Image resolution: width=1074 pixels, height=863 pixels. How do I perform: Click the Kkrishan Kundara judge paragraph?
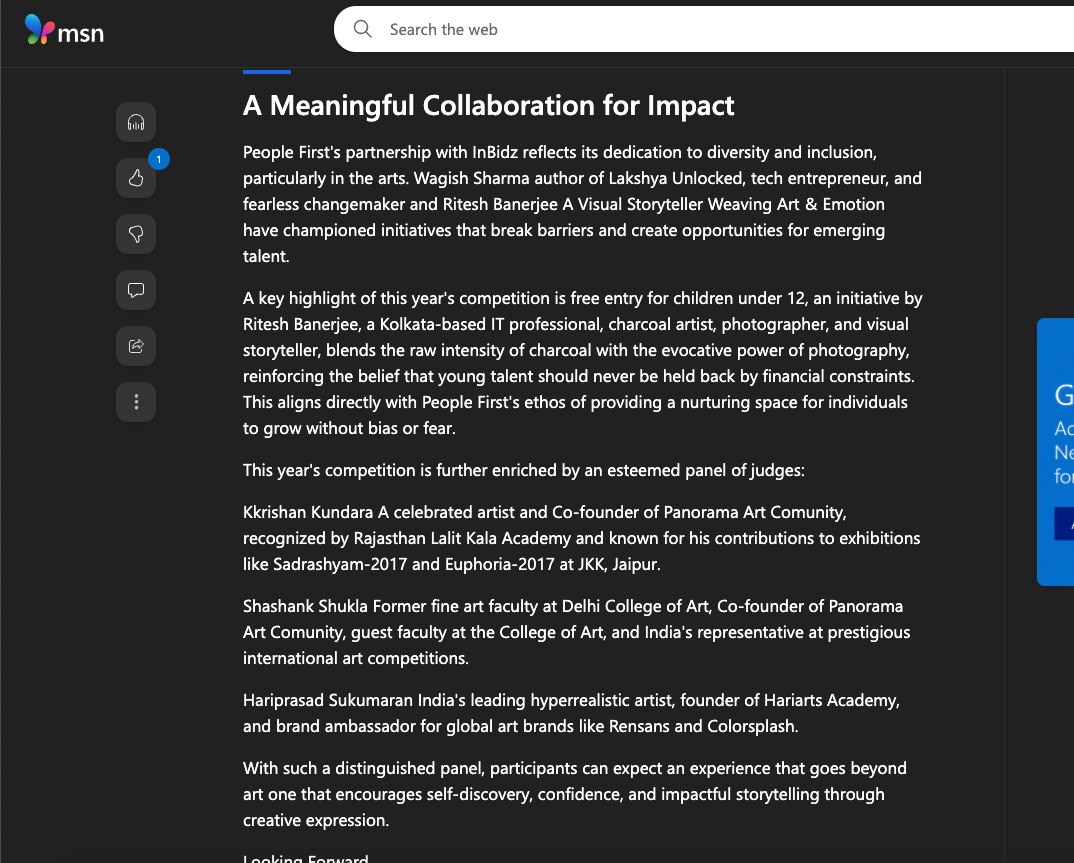pyautogui.click(x=582, y=538)
